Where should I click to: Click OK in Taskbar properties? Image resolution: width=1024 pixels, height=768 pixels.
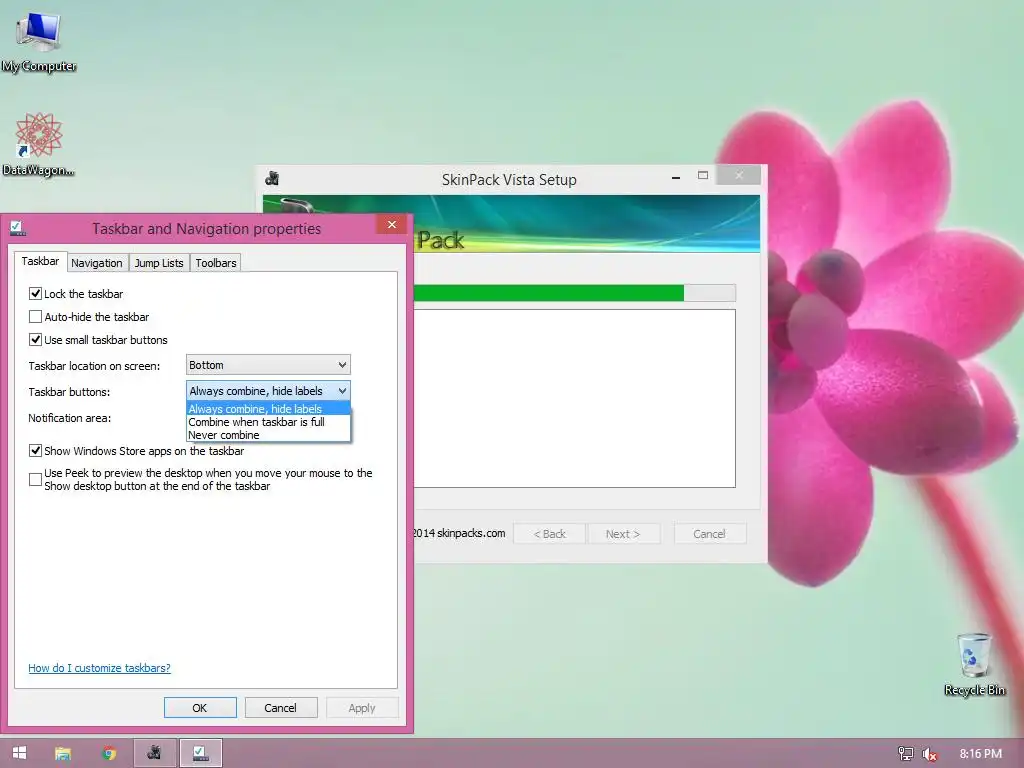point(200,708)
